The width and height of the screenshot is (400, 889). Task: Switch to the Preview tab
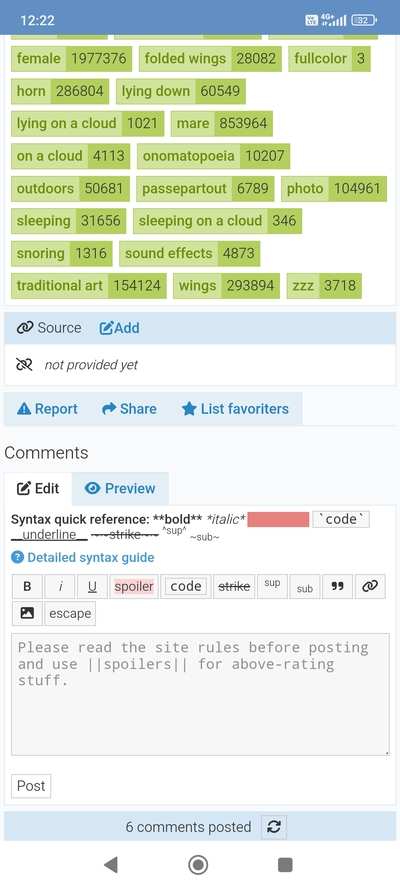120,489
